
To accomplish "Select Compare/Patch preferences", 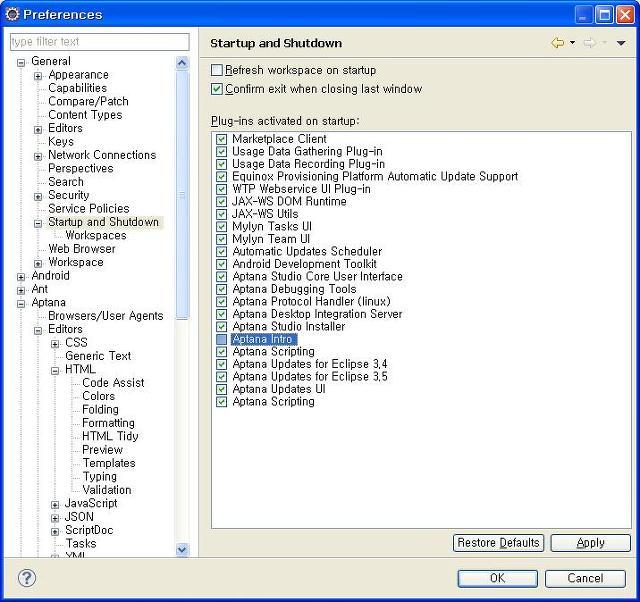I will click(88, 101).
